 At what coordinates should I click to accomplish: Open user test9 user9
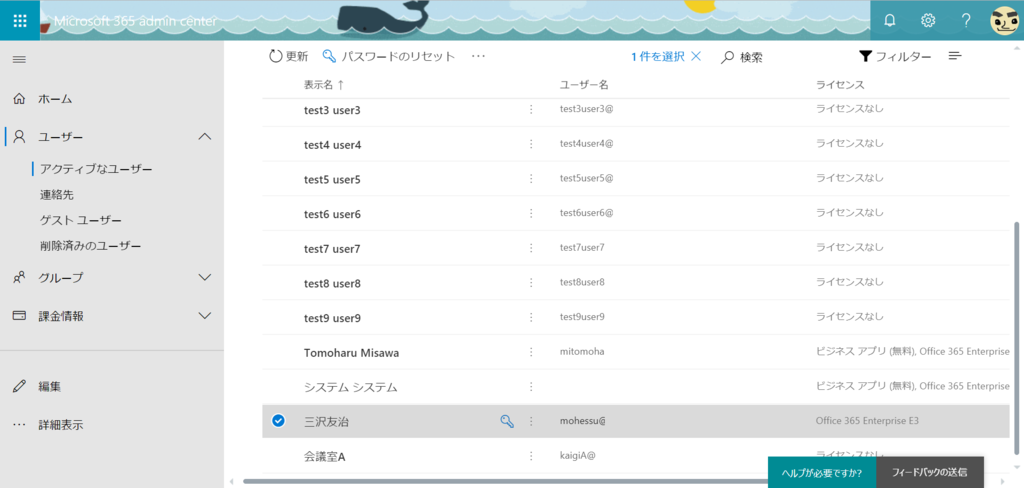332,318
